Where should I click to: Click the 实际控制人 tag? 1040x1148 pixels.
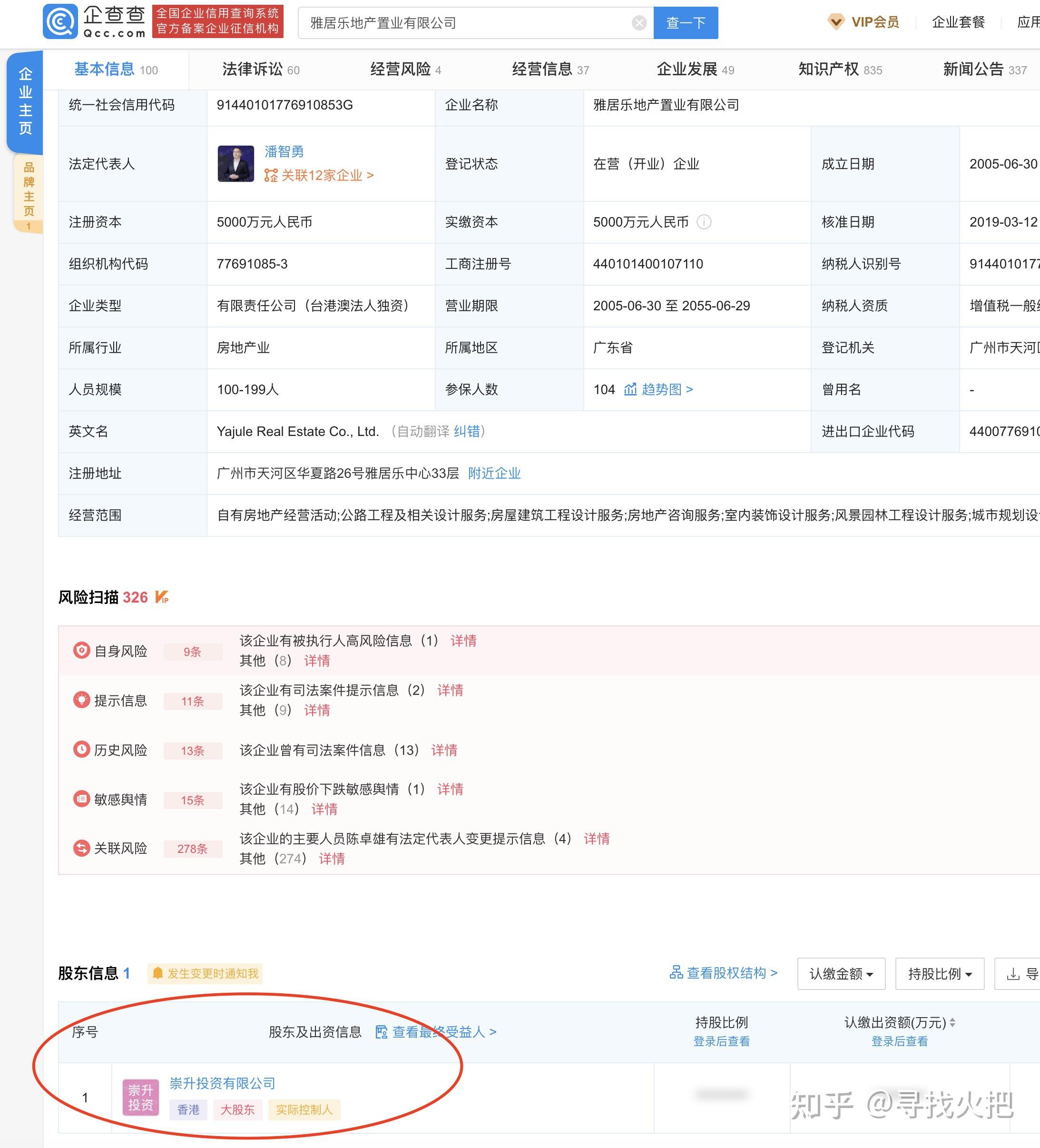tap(304, 1109)
